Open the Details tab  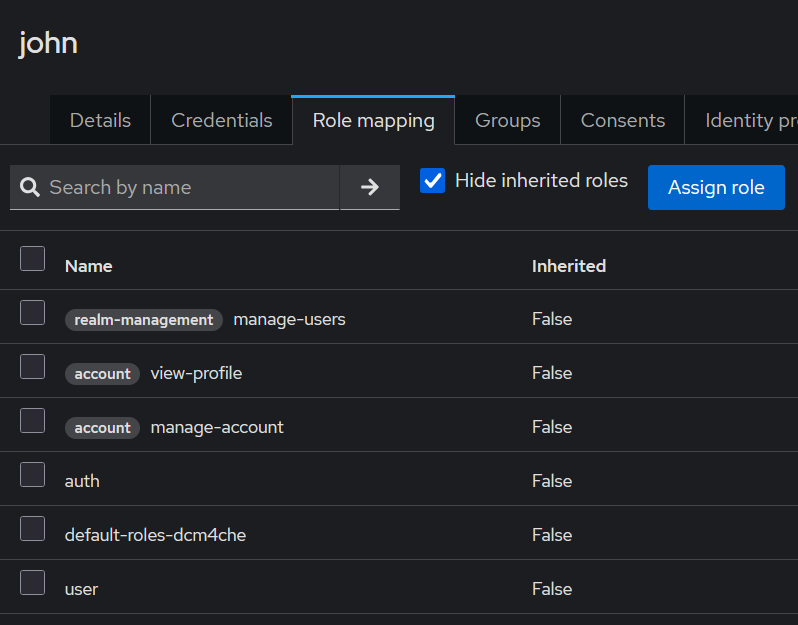coord(100,120)
